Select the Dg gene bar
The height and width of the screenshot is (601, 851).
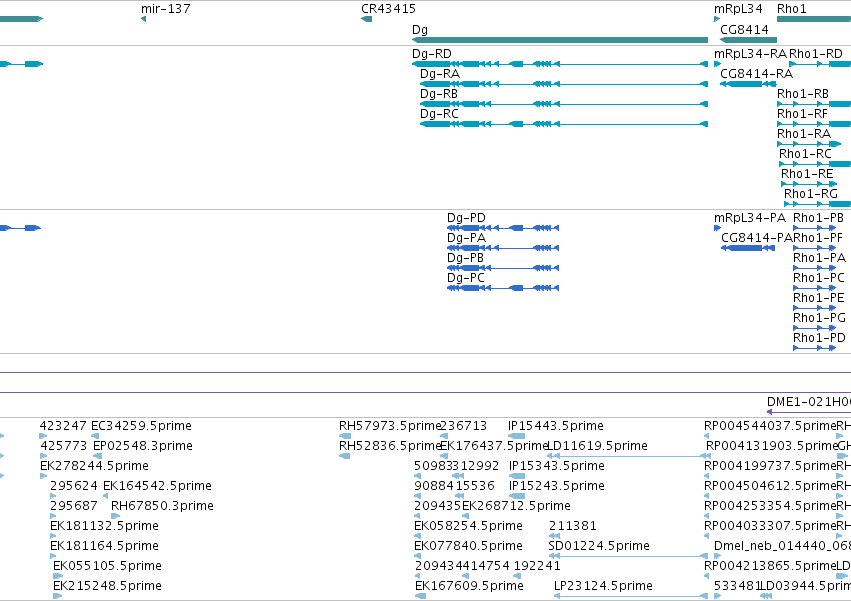[x=560, y=40]
